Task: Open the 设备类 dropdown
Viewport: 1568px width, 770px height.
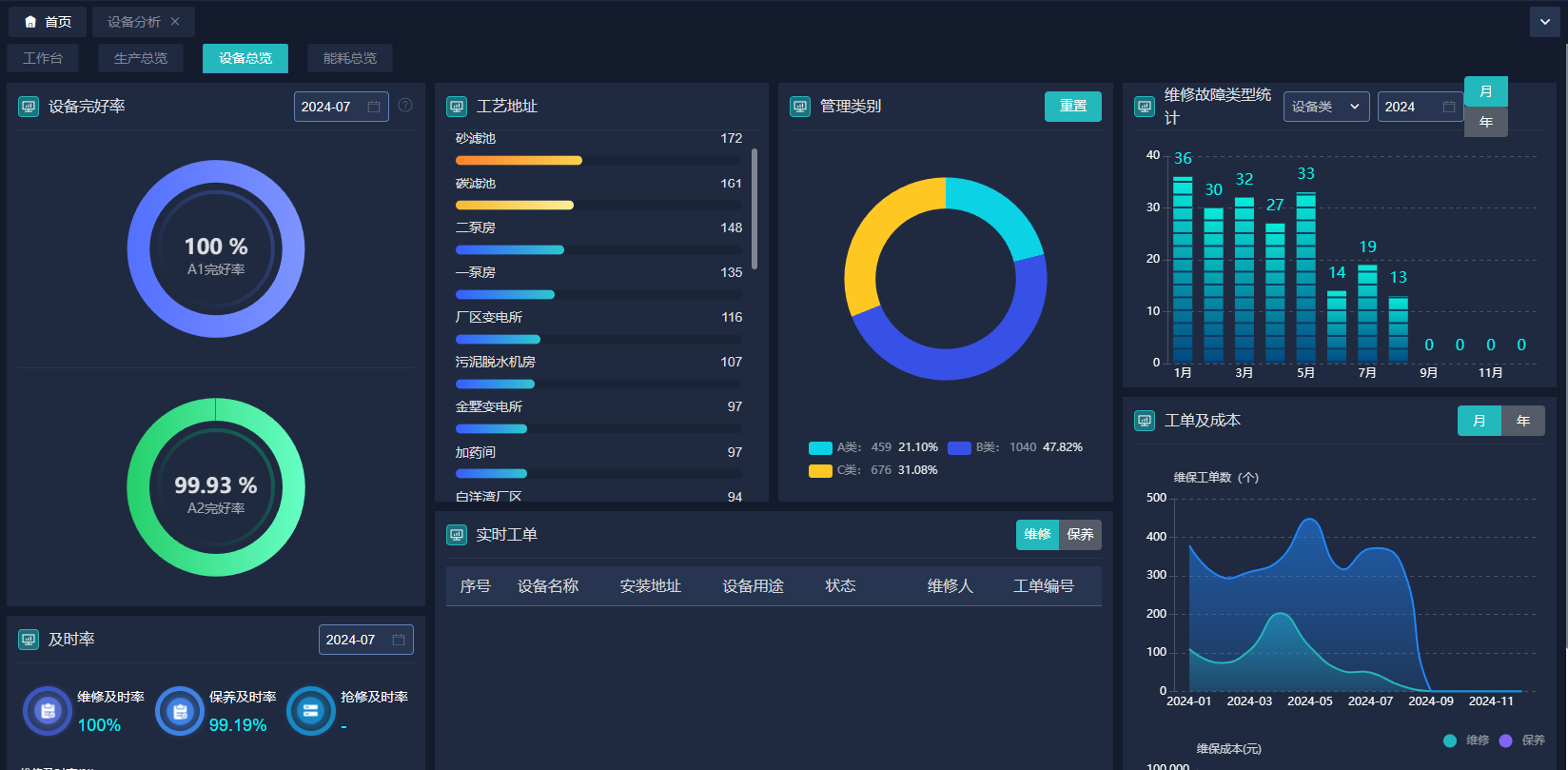Action: [1325, 107]
